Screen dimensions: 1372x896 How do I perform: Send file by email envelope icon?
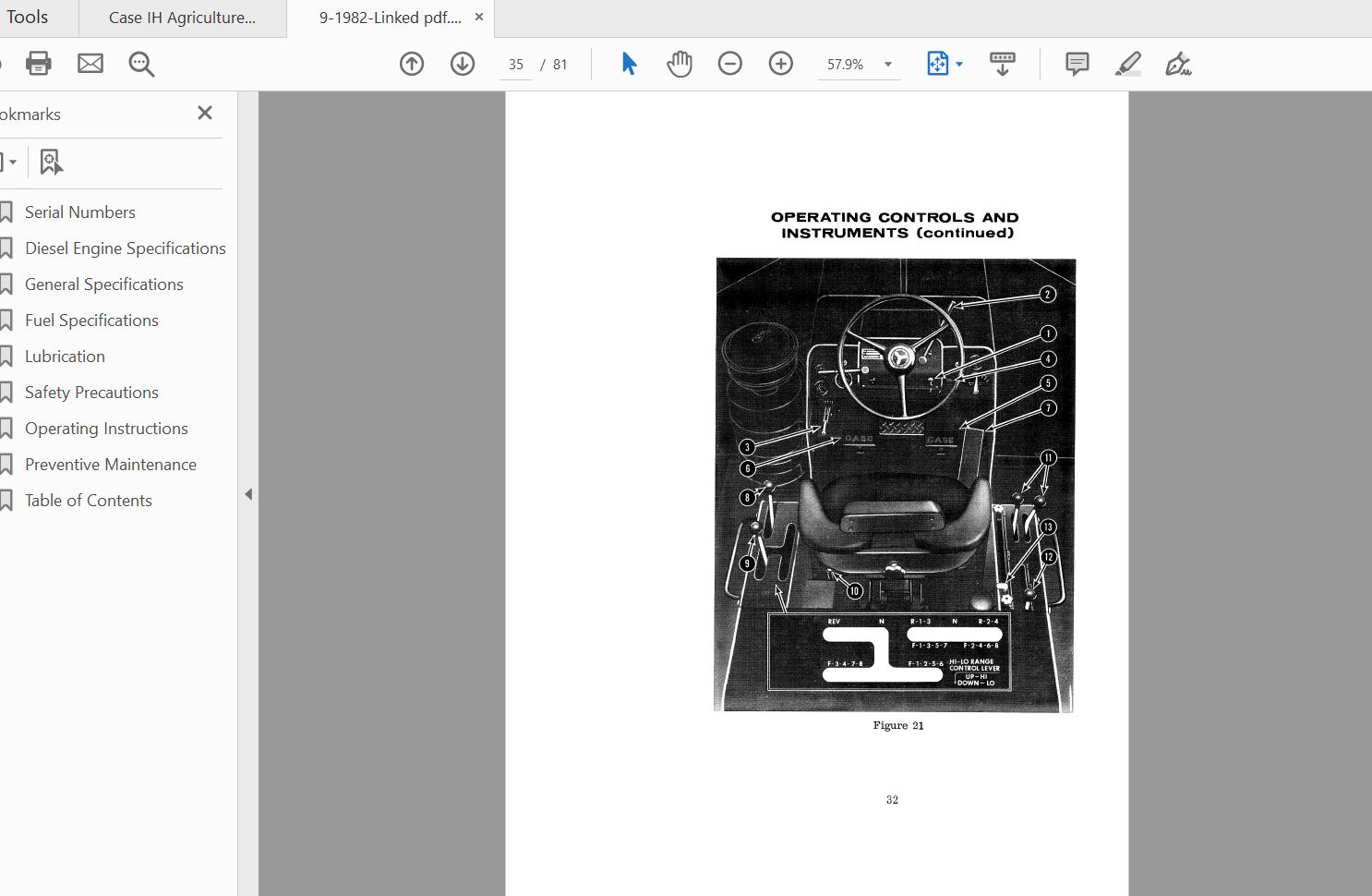[90, 64]
